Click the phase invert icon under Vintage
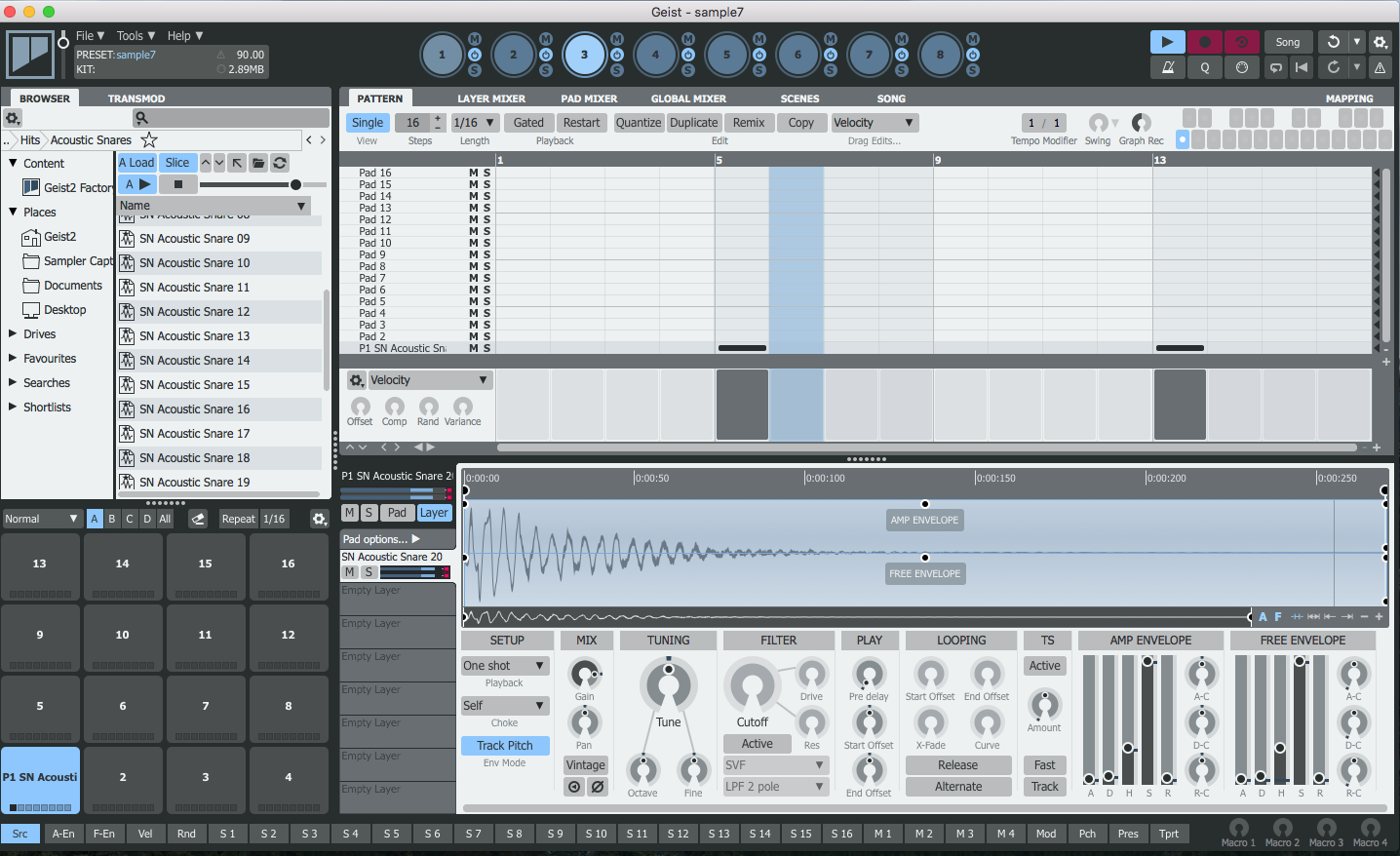 598,786
